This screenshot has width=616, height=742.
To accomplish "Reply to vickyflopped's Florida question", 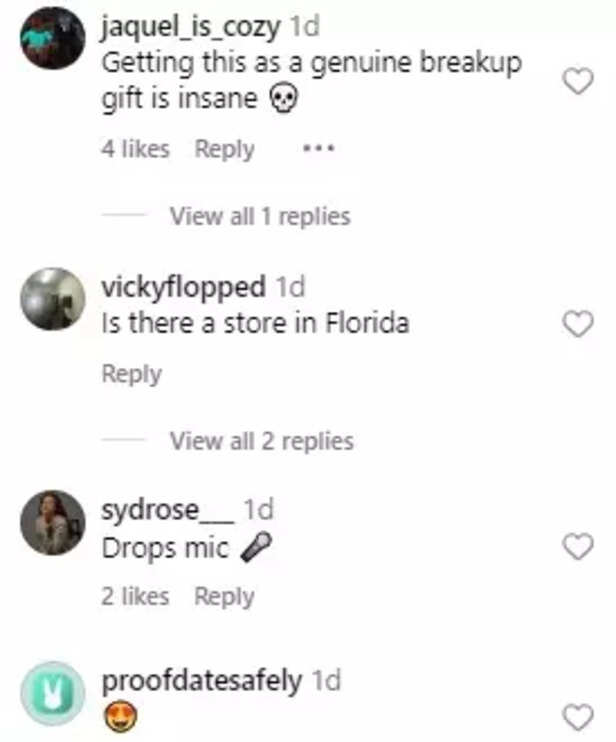I will [132, 374].
